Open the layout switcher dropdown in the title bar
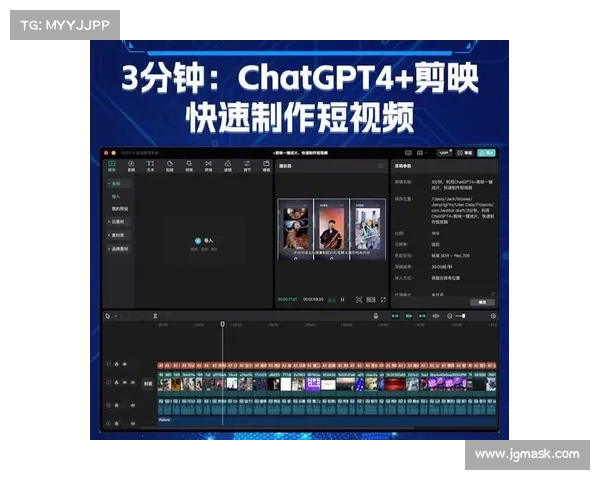The image size is (600, 480). click(x=422, y=153)
